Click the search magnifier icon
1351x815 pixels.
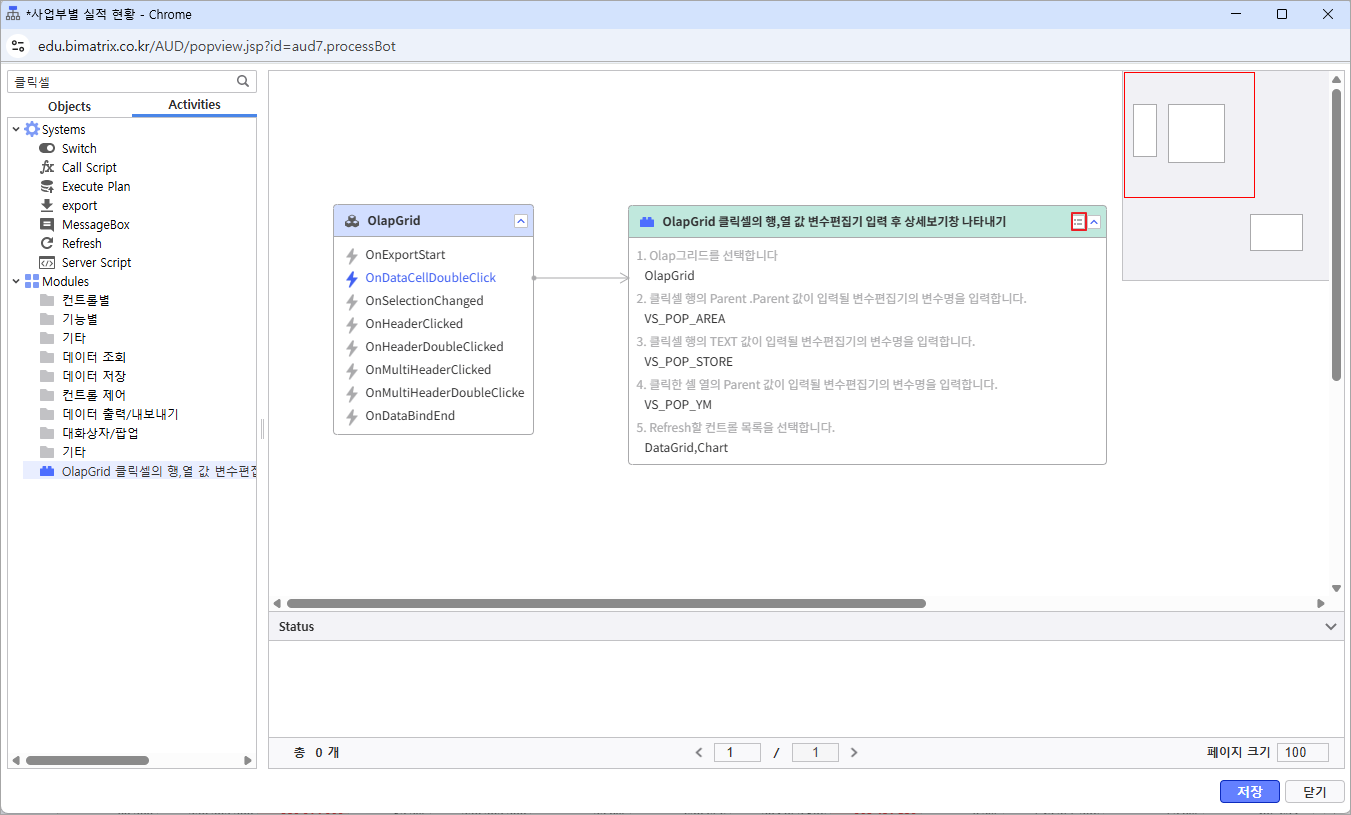coord(242,81)
